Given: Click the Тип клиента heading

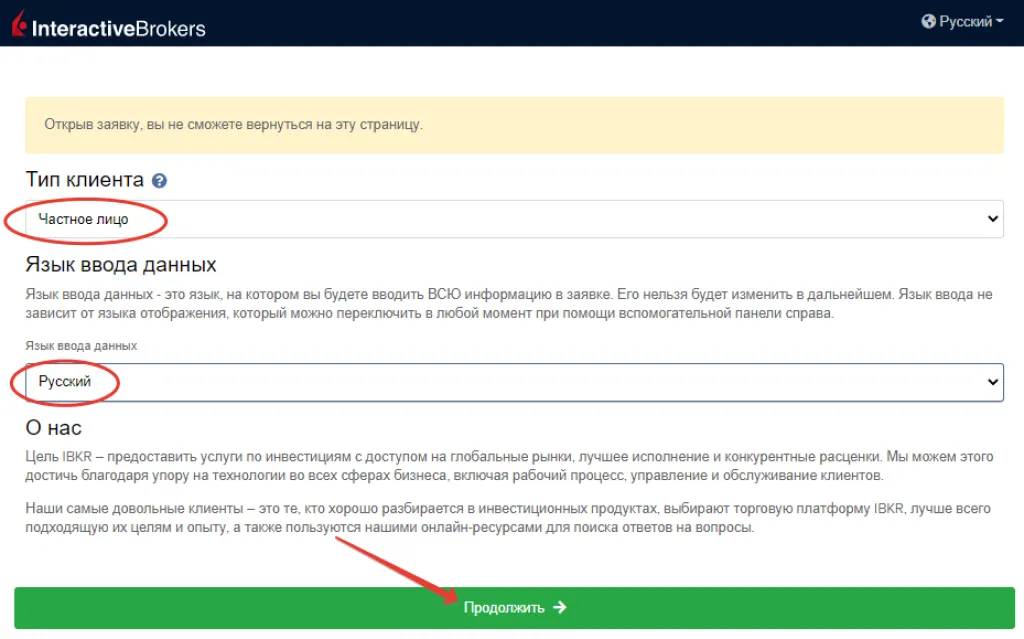Looking at the screenshot, I should 85,181.
